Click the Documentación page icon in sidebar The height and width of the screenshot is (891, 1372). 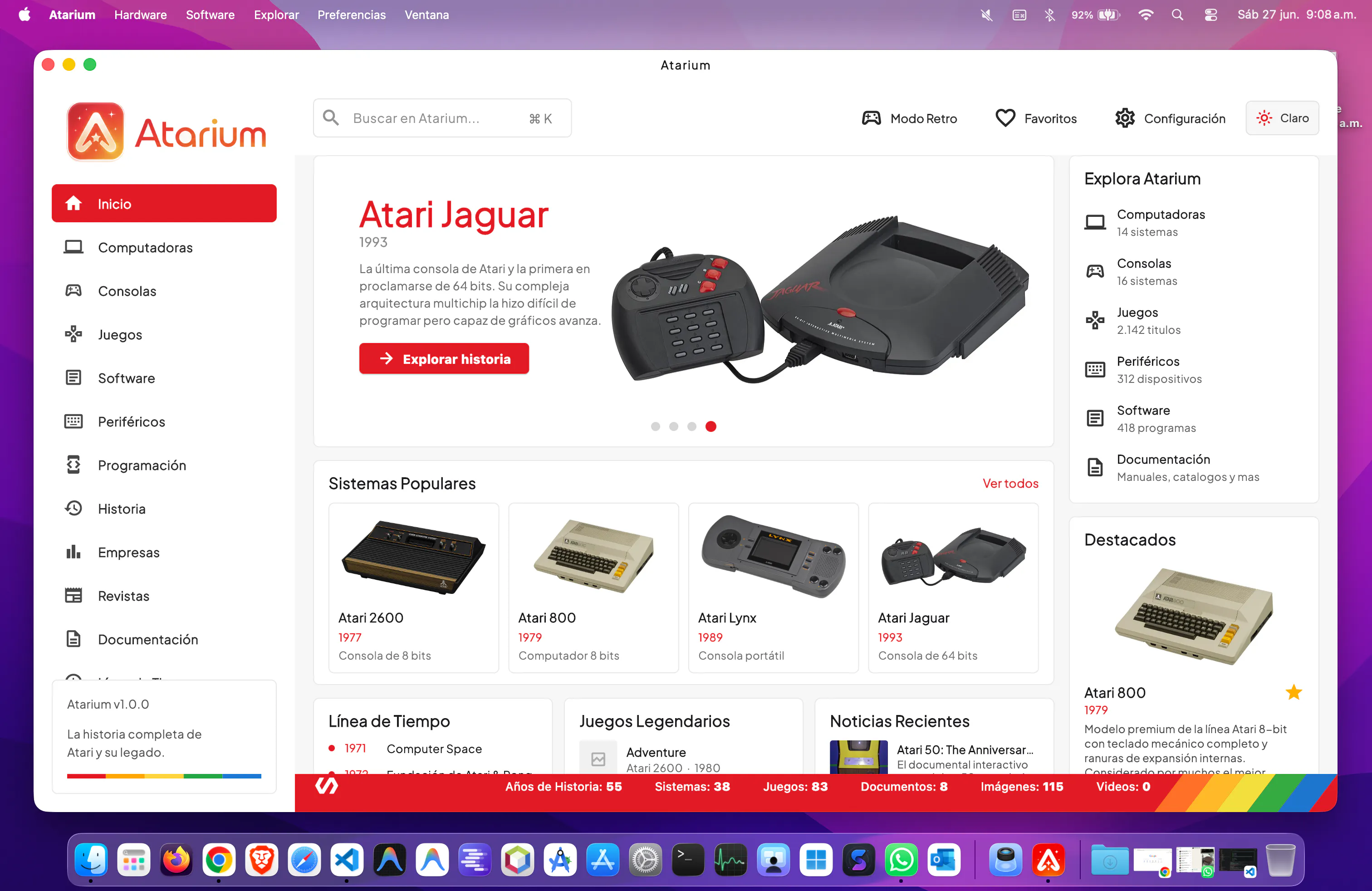(73, 639)
